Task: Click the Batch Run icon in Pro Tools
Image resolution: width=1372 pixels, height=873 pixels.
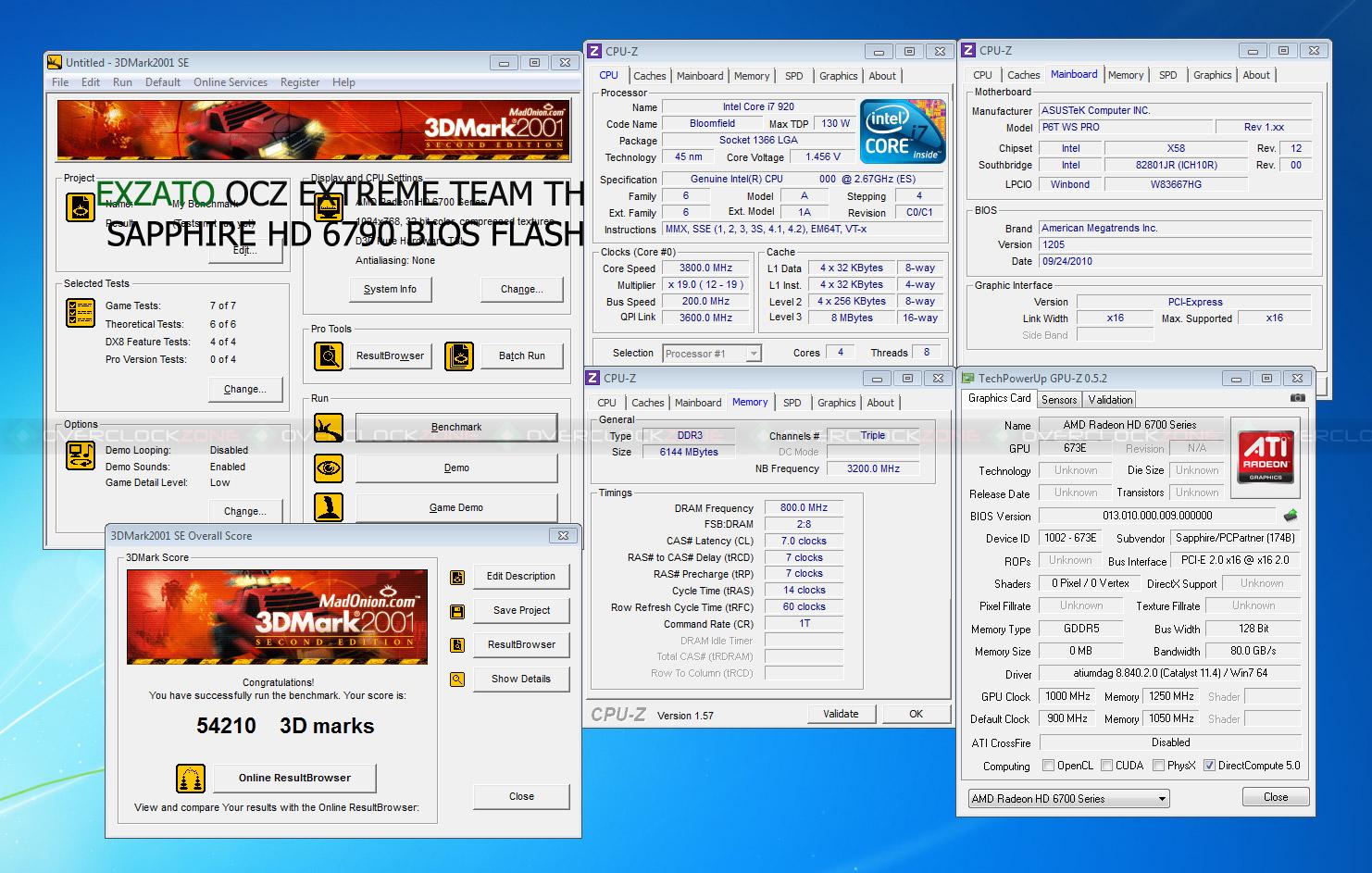Action: coord(459,355)
